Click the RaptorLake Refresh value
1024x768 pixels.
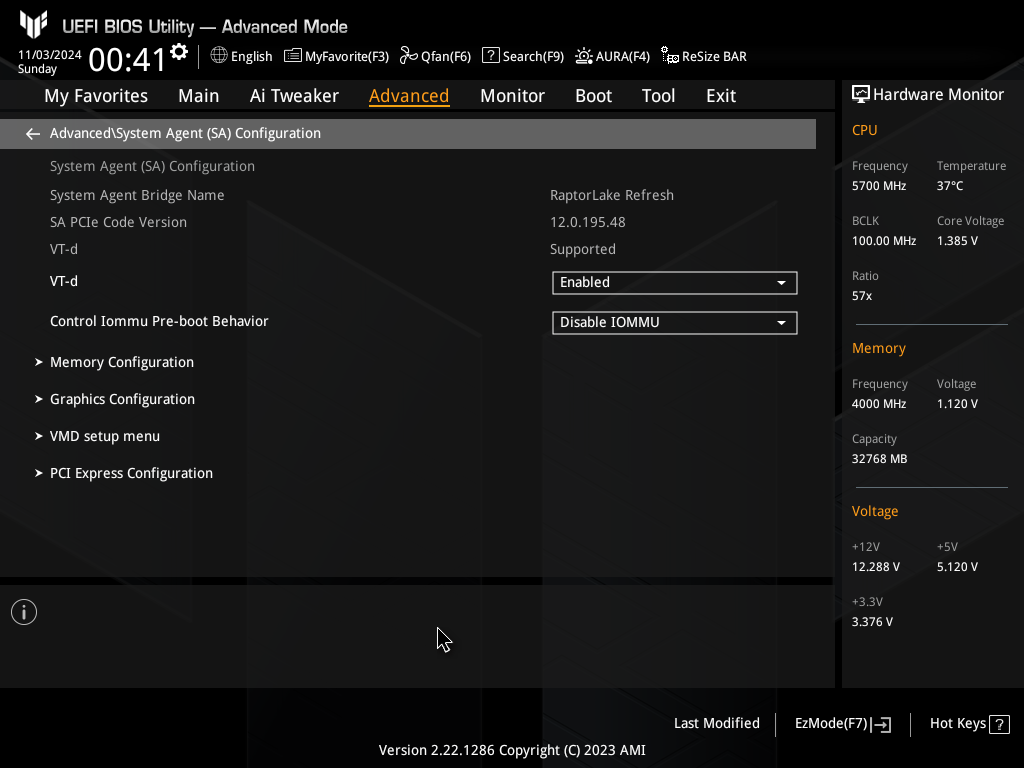pyautogui.click(x=612, y=195)
